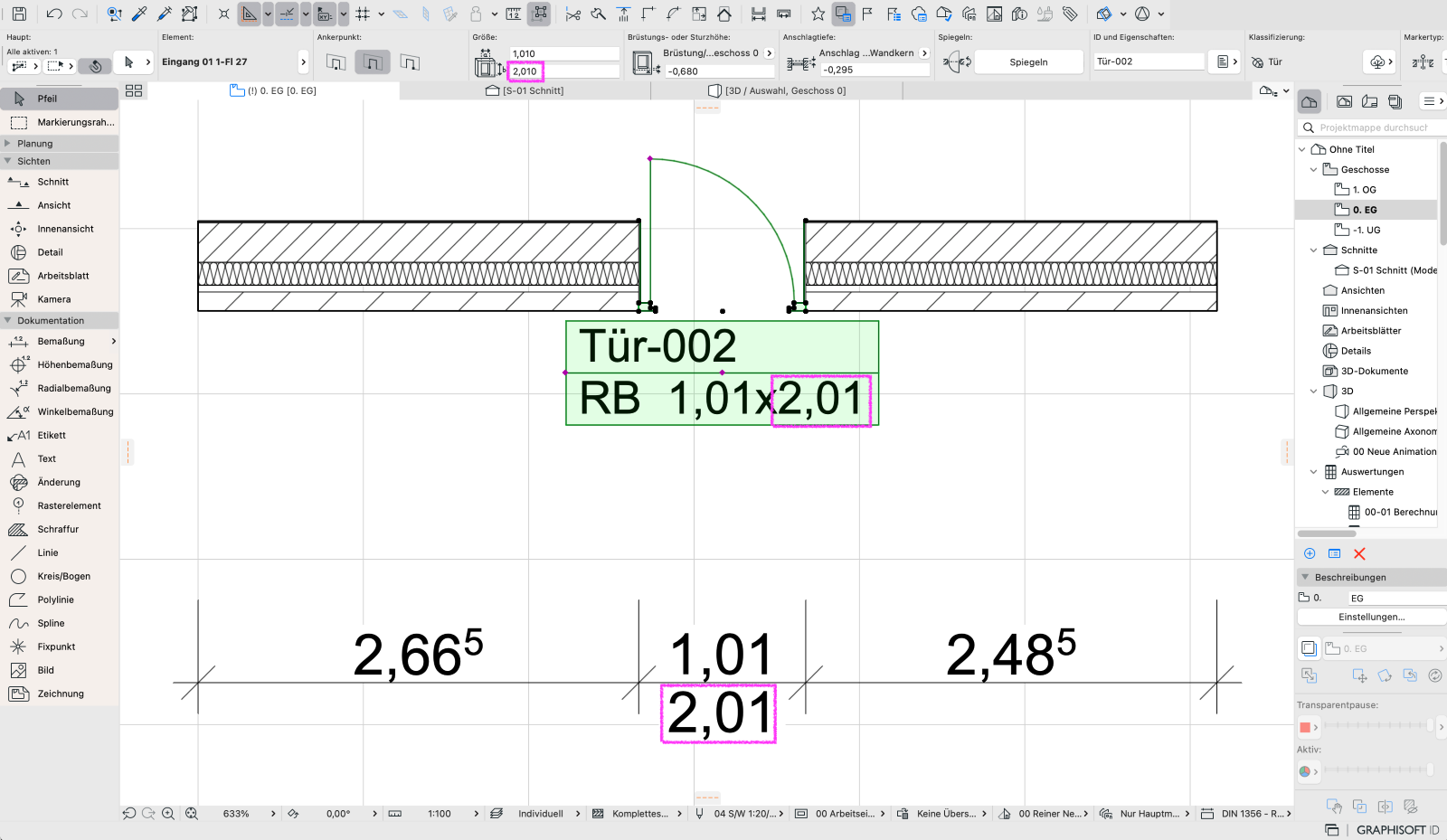Select the Winkelbemaßung tool
1447x840 pixels.
(60, 411)
